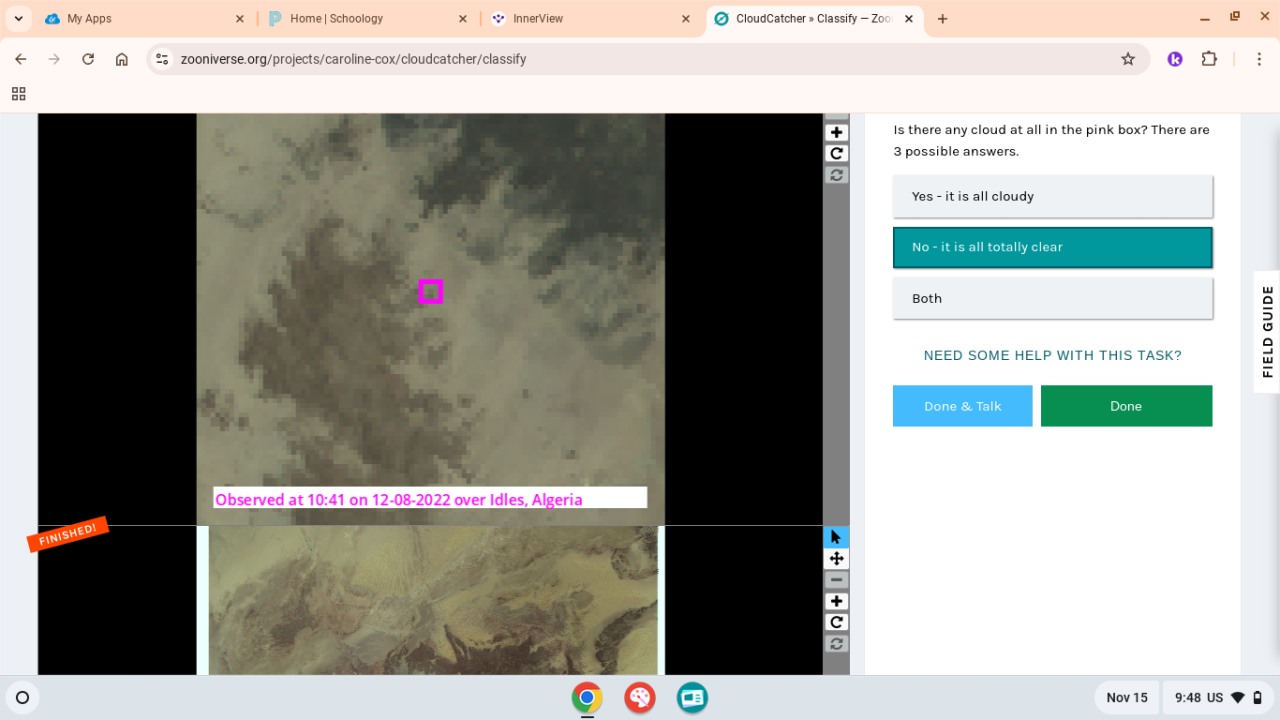Reload the CloudCatcher page
This screenshot has width=1280, height=720.
[x=88, y=59]
